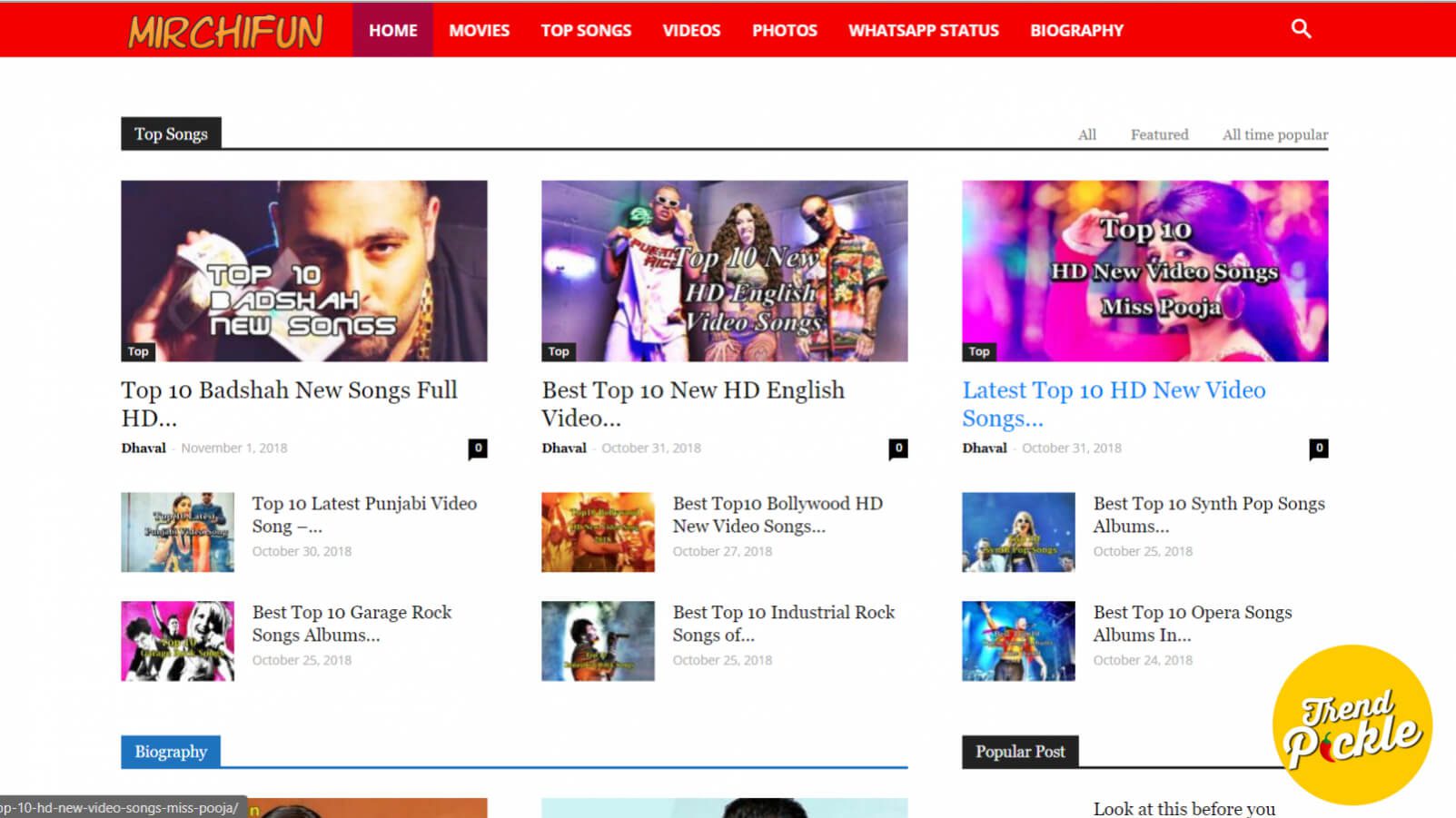This screenshot has height=818, width=1456.
Task: Click the Popular Post section heading
Action: pyautogui.click(x=1020, y=752)
